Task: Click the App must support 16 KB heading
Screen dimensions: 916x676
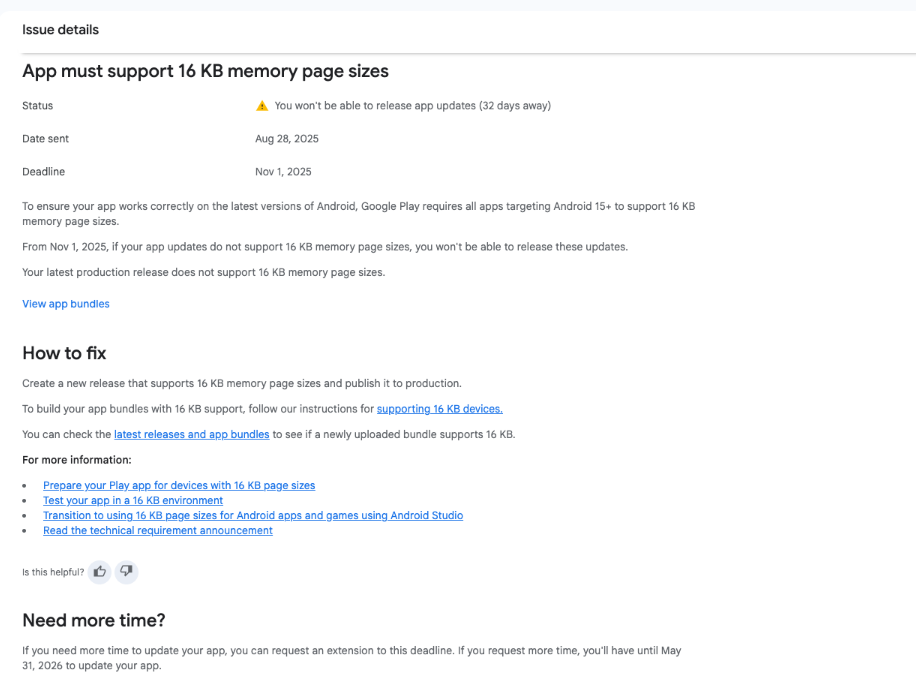Action: click(205, 71)
